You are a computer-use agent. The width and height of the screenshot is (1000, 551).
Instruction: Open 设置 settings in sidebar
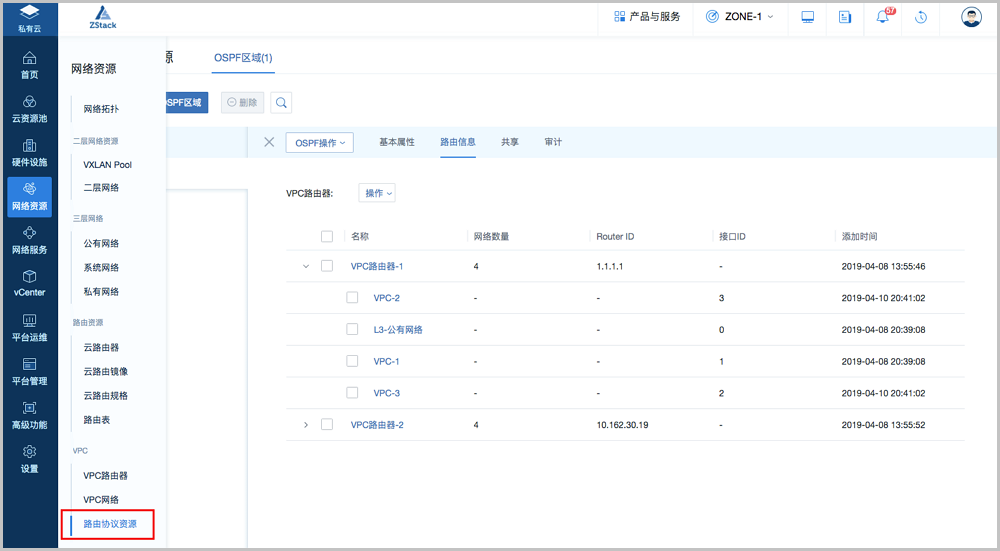(29, 460)
